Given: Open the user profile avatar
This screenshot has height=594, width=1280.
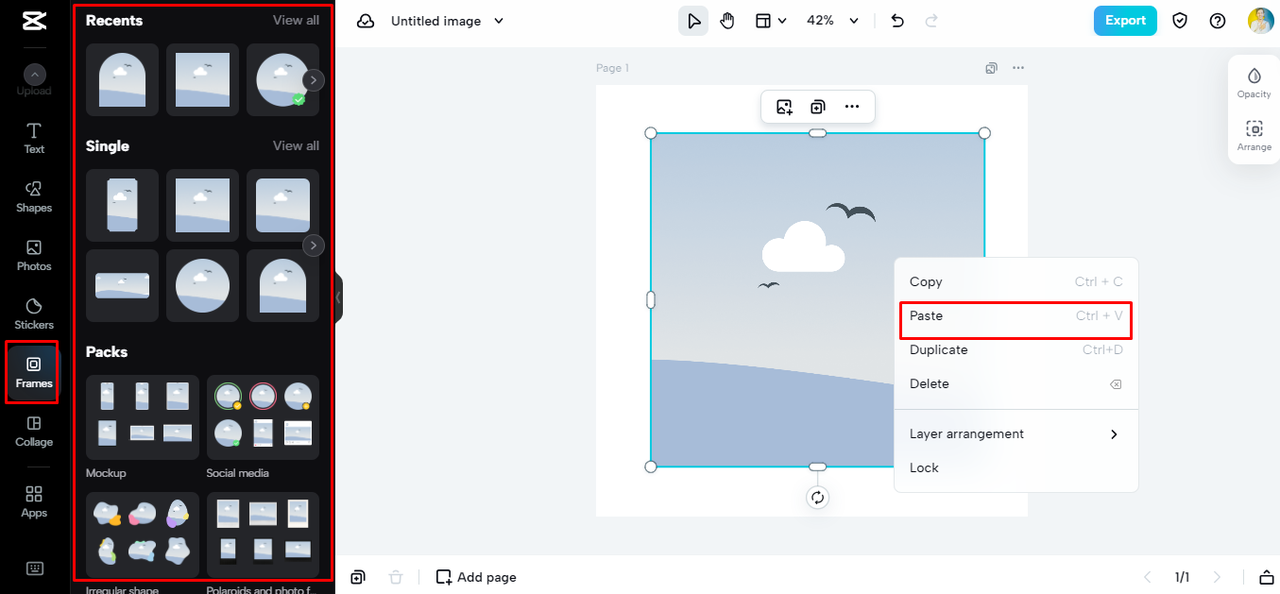Looking at the screenshot, I should (x=1260, y=21).
